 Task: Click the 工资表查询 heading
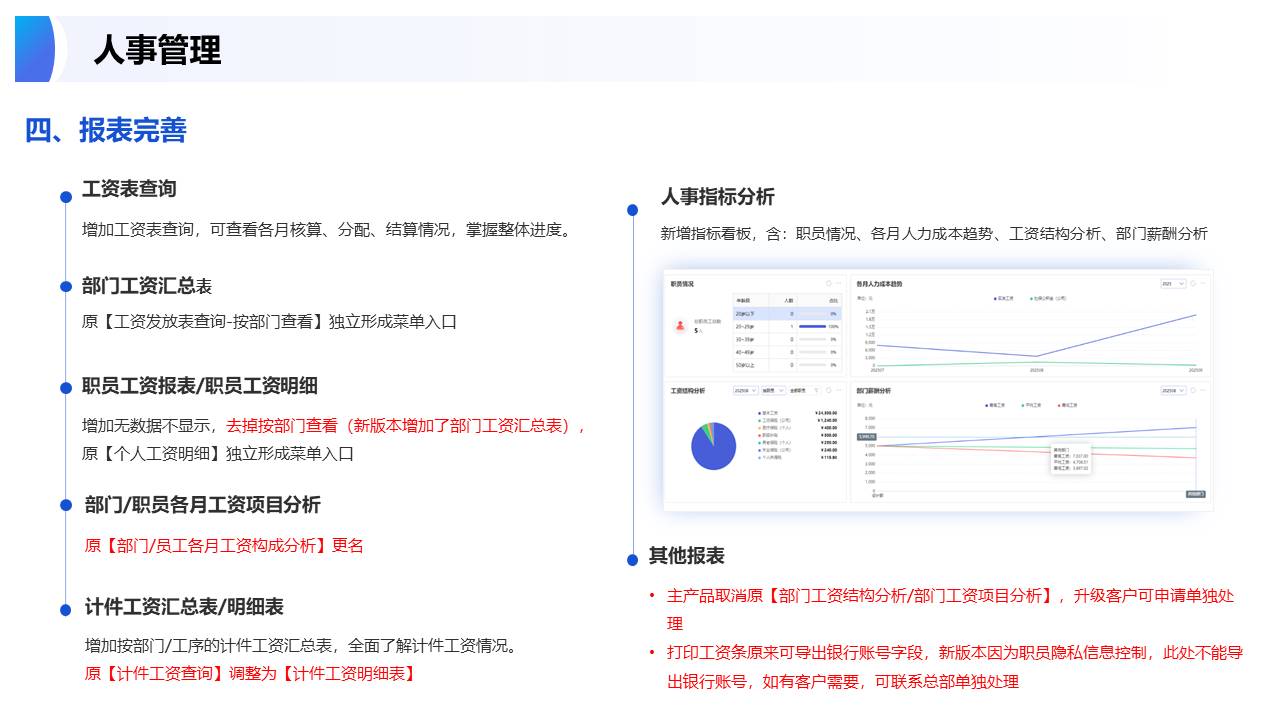(129, 189)
